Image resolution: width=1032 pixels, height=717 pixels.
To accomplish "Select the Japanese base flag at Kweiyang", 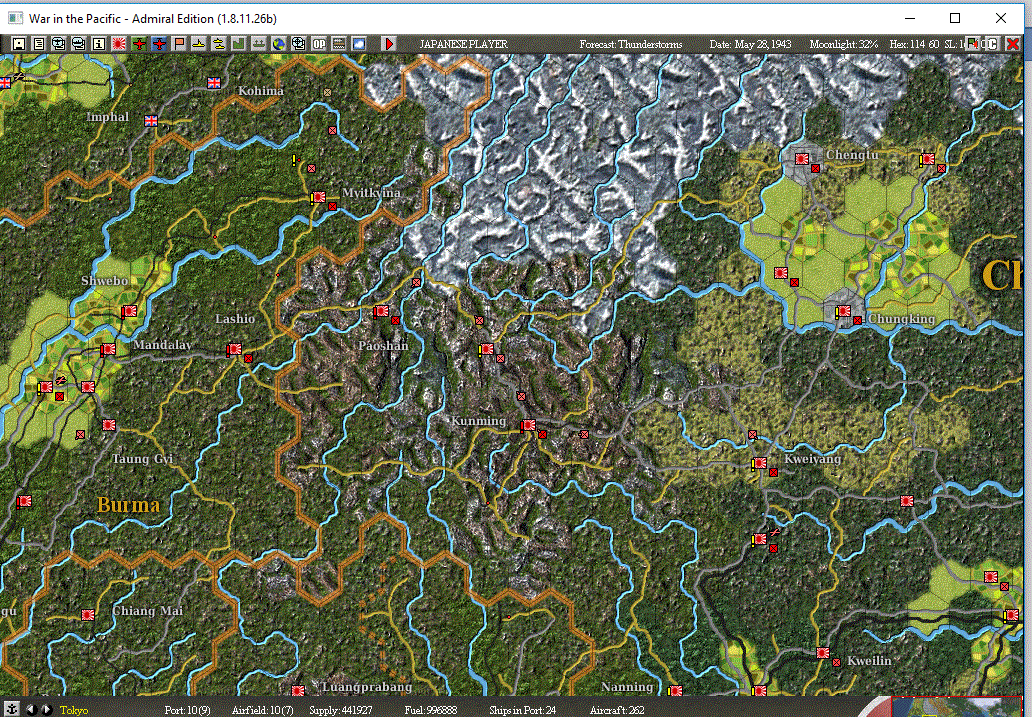I will point(760,464).
